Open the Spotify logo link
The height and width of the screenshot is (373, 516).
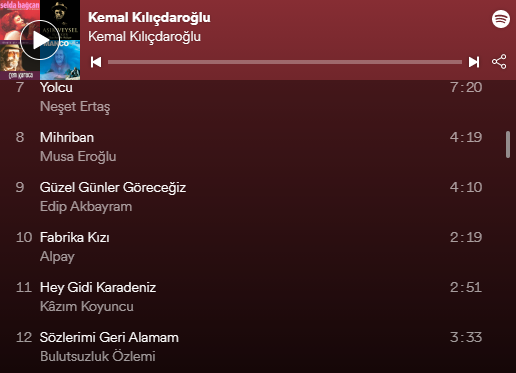pos(501,19)
